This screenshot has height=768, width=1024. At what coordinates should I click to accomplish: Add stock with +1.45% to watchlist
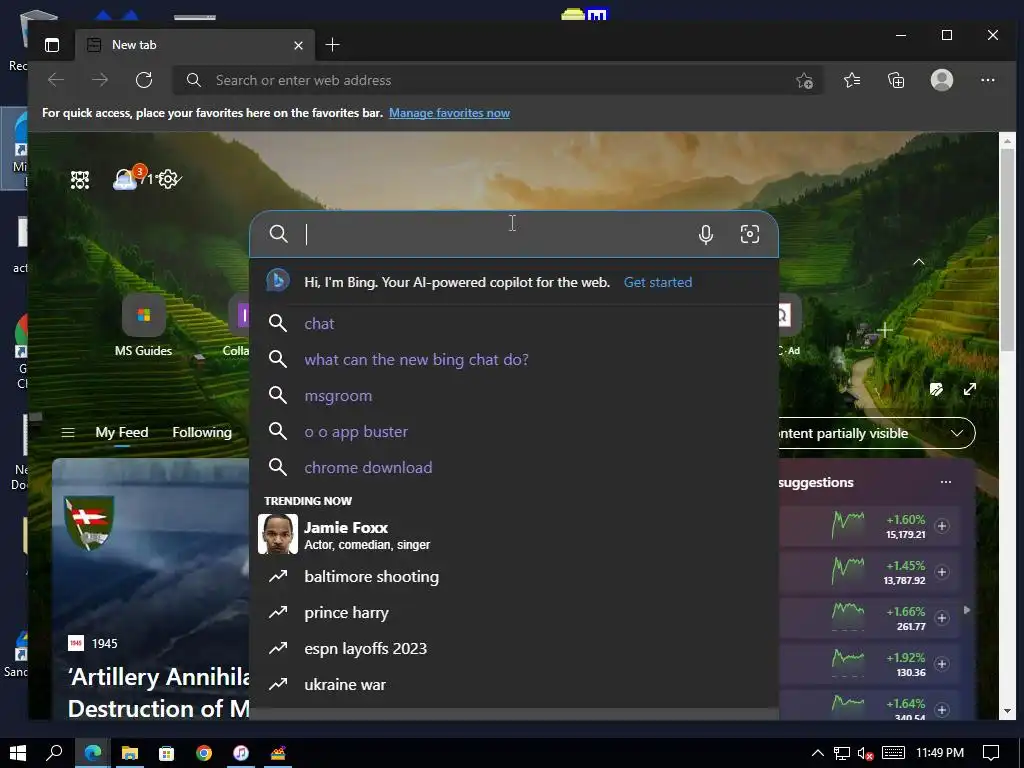[942, 572]
